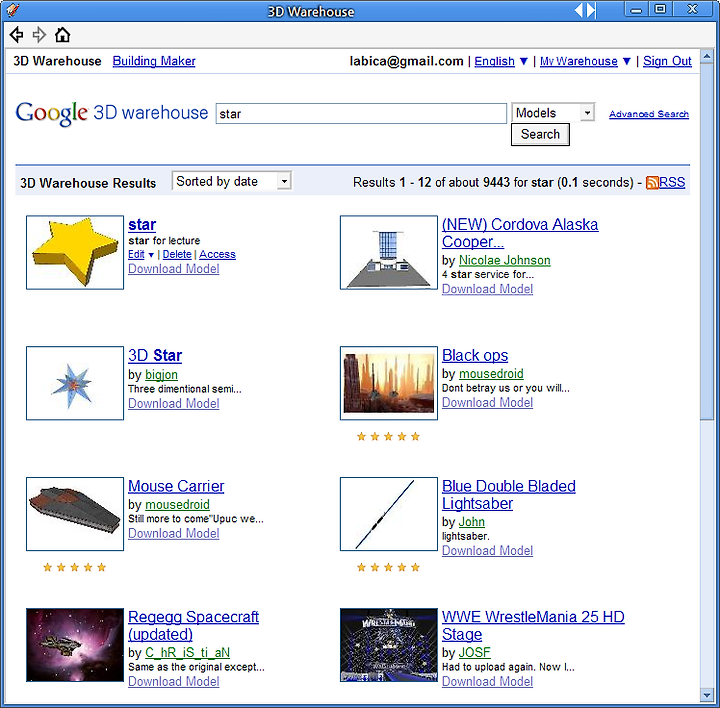Open the home page icon
The height and width of the screenshot is (708, 720).
pos(62,34)
